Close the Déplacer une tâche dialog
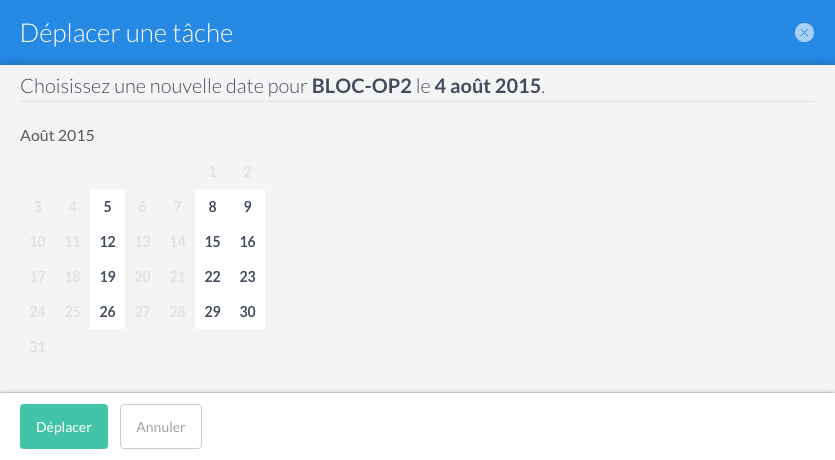The width and height of the screenshot is (835, 460). tap(804, 33)
